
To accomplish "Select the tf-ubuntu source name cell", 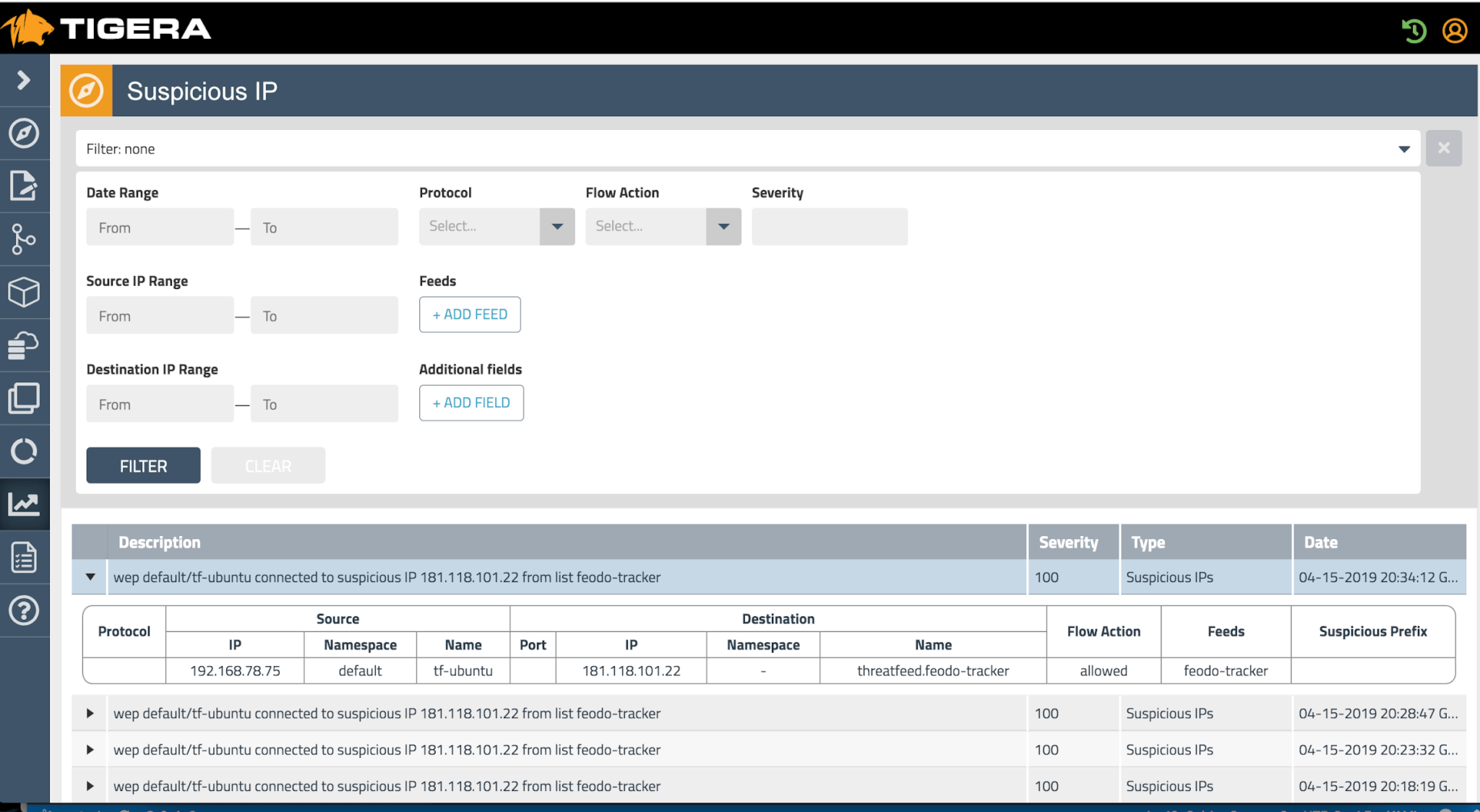I will coord(462,670).
